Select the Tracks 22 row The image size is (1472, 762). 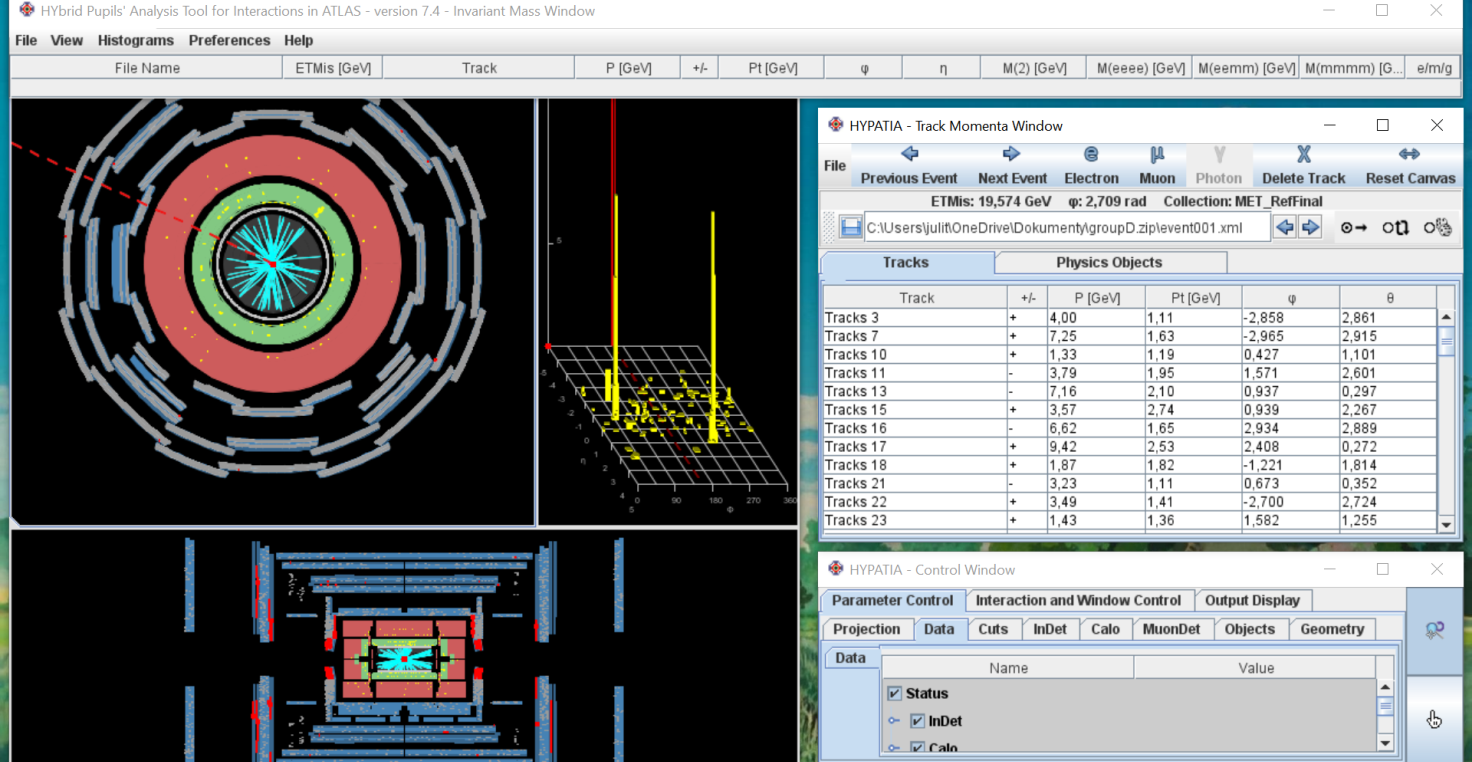pyautogui.click(x=1129, y=502)
